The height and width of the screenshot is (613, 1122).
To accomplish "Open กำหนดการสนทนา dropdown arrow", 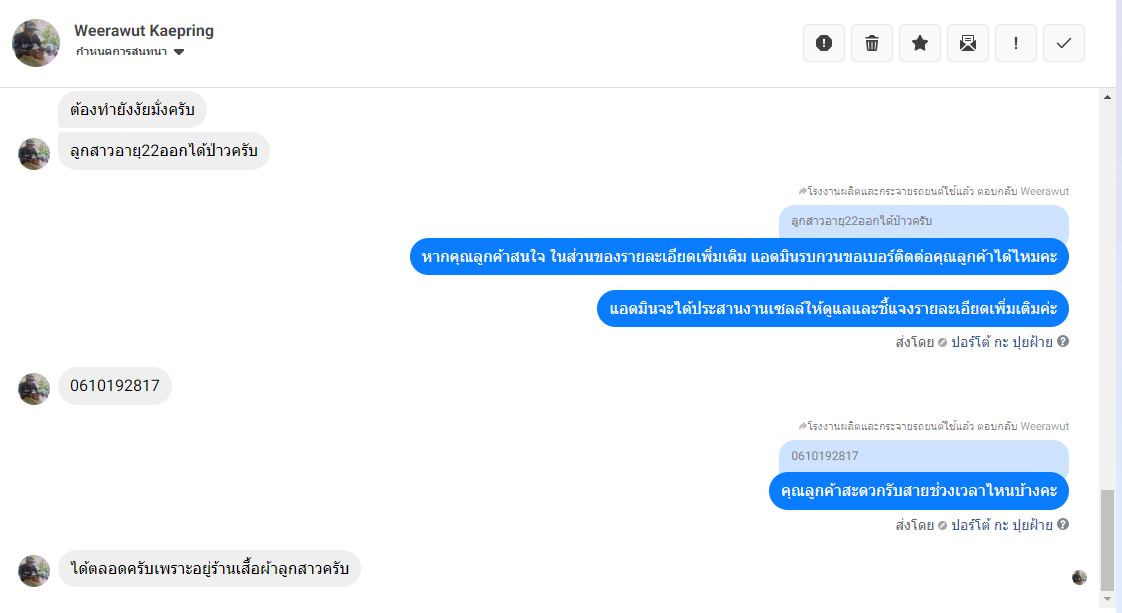I will click(179, 52).
